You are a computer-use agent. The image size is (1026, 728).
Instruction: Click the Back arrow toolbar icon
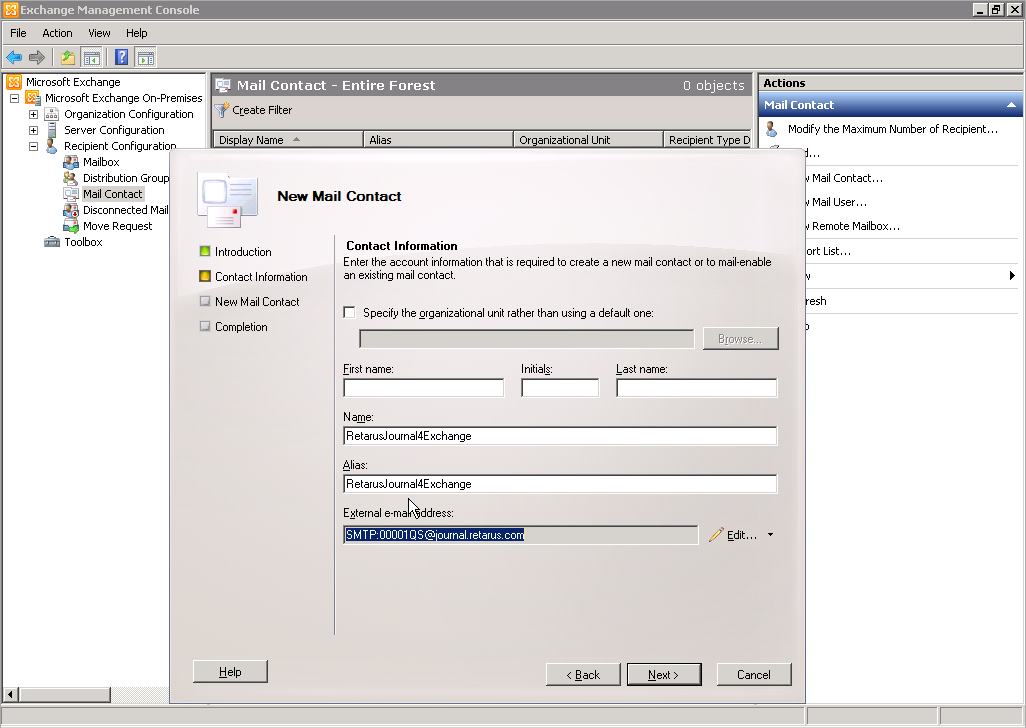[14, 57]
